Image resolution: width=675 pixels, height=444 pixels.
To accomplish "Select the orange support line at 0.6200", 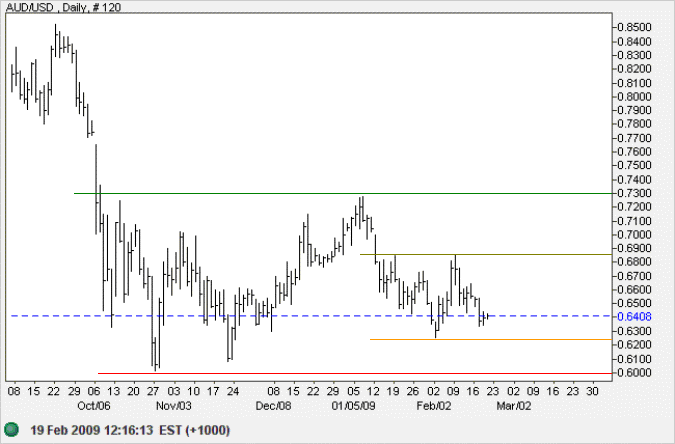I will coord(491,339).
